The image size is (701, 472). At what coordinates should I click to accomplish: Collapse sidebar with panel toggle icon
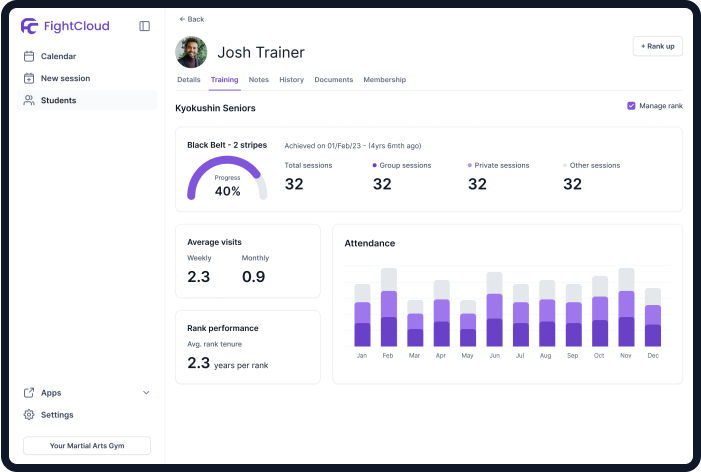pos(145,26)
